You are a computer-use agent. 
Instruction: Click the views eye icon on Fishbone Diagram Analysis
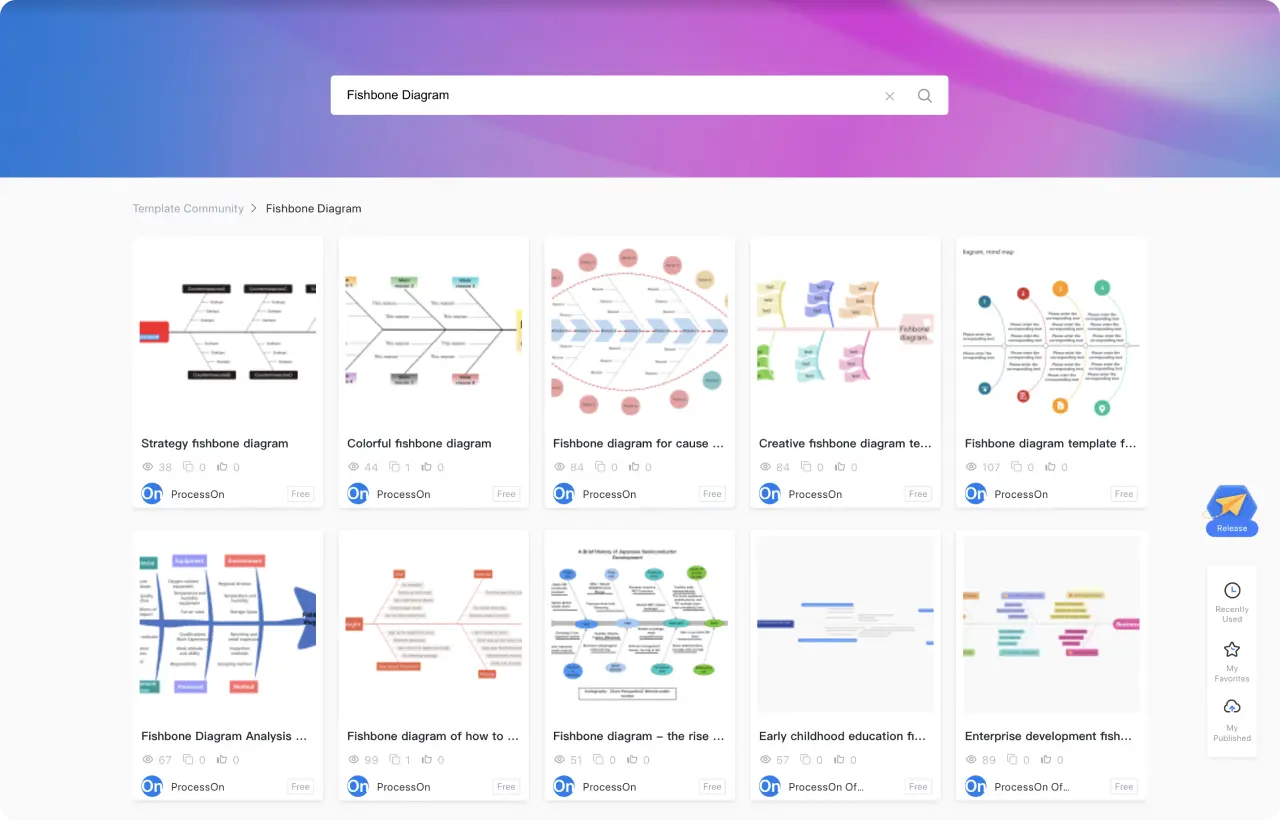(x=148, y=760)
